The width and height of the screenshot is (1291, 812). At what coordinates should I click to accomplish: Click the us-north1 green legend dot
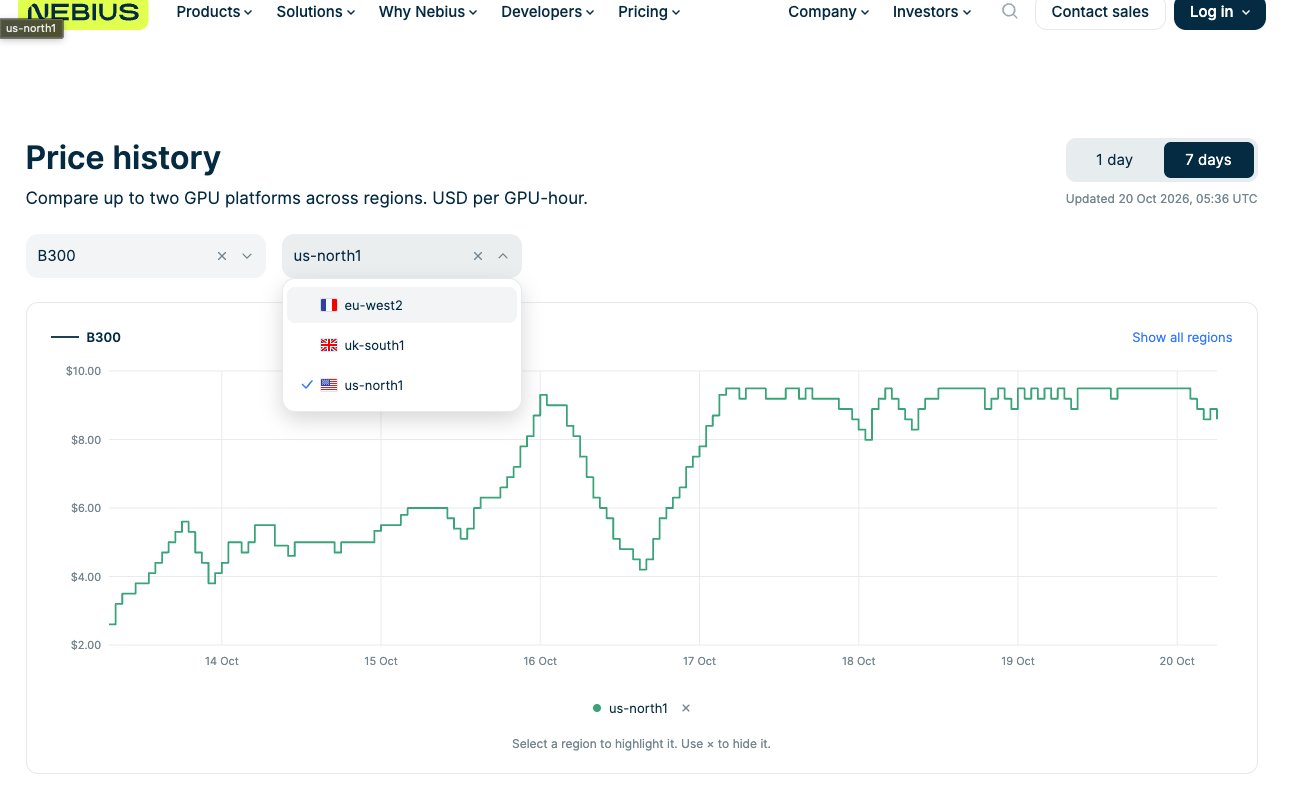coord(597,708)
